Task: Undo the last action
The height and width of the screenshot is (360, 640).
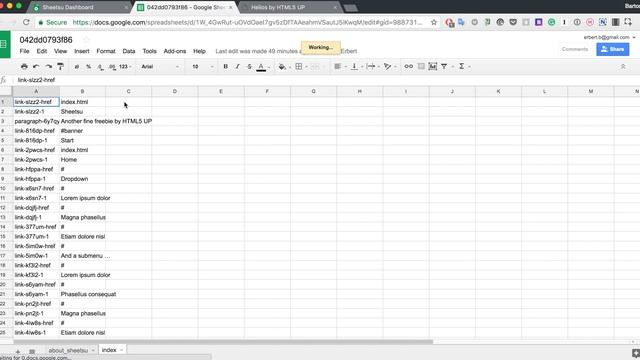Action: click(x=36, y=67)
